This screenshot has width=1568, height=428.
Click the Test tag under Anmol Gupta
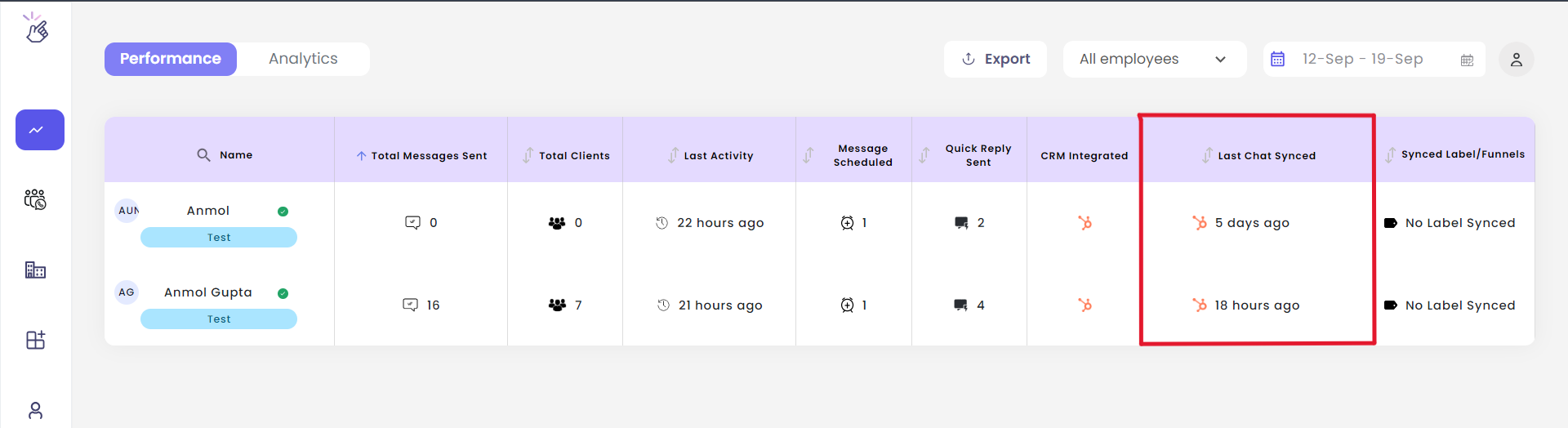219,319
